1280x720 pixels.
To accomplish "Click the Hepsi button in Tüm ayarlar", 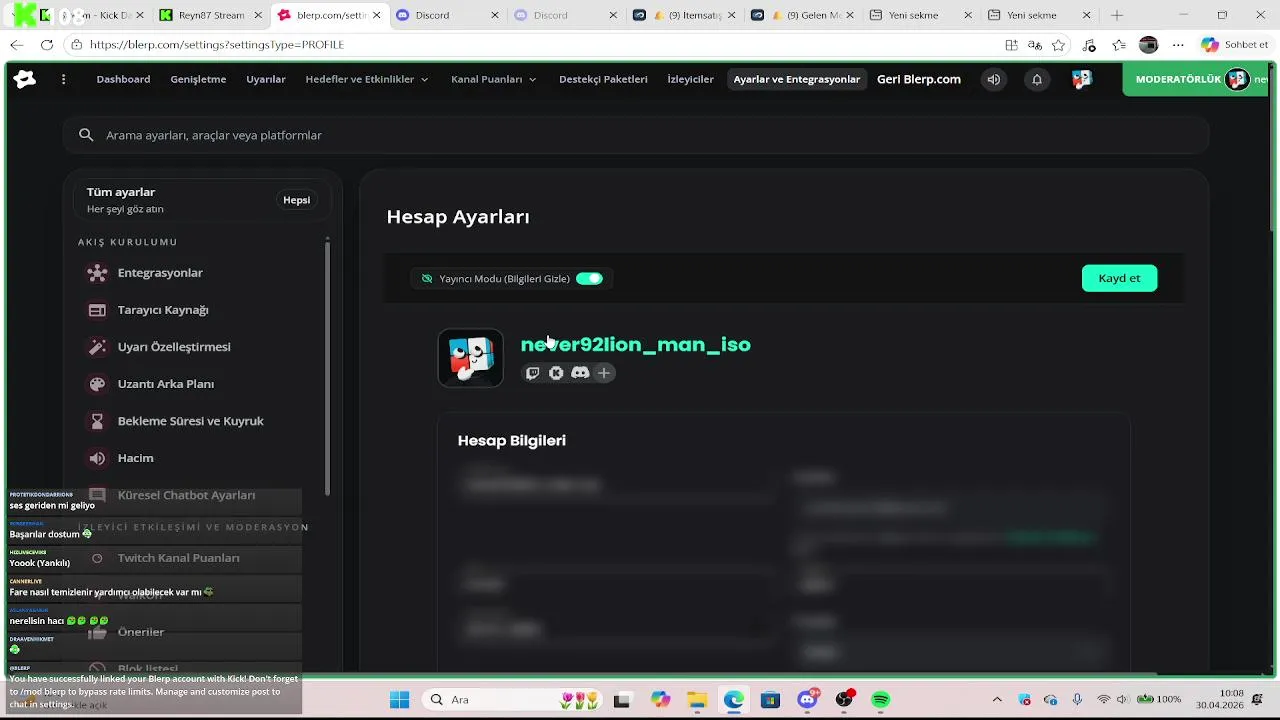I will click(296, 200).
